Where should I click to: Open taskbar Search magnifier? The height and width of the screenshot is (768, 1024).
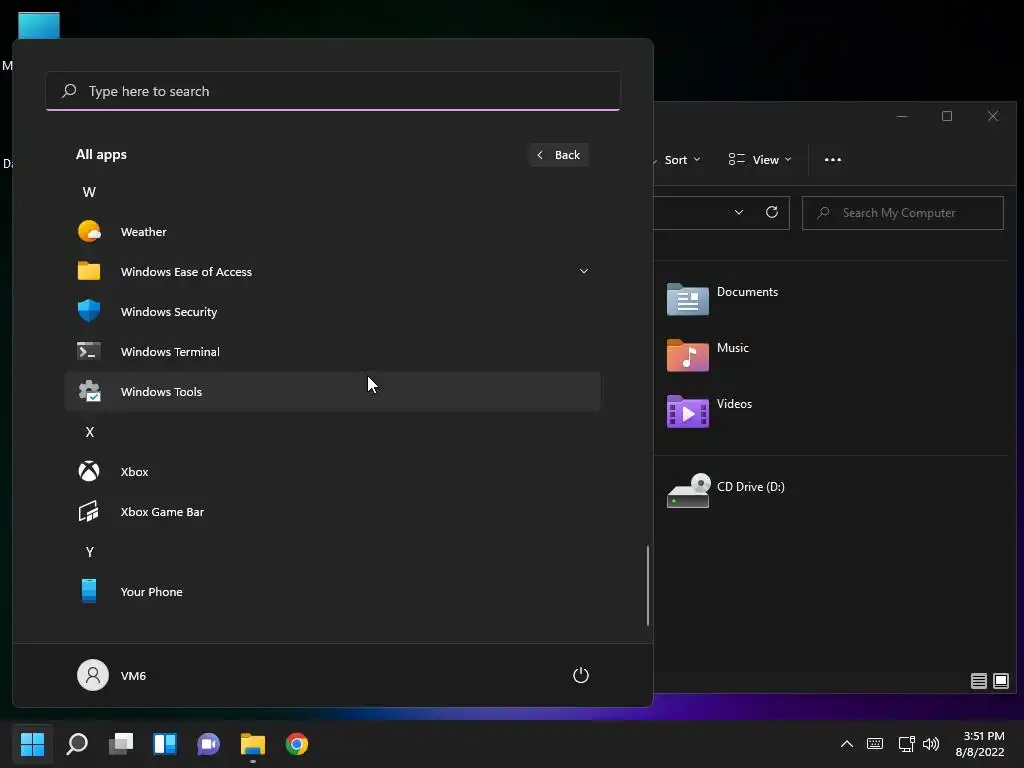coord(77,744)
